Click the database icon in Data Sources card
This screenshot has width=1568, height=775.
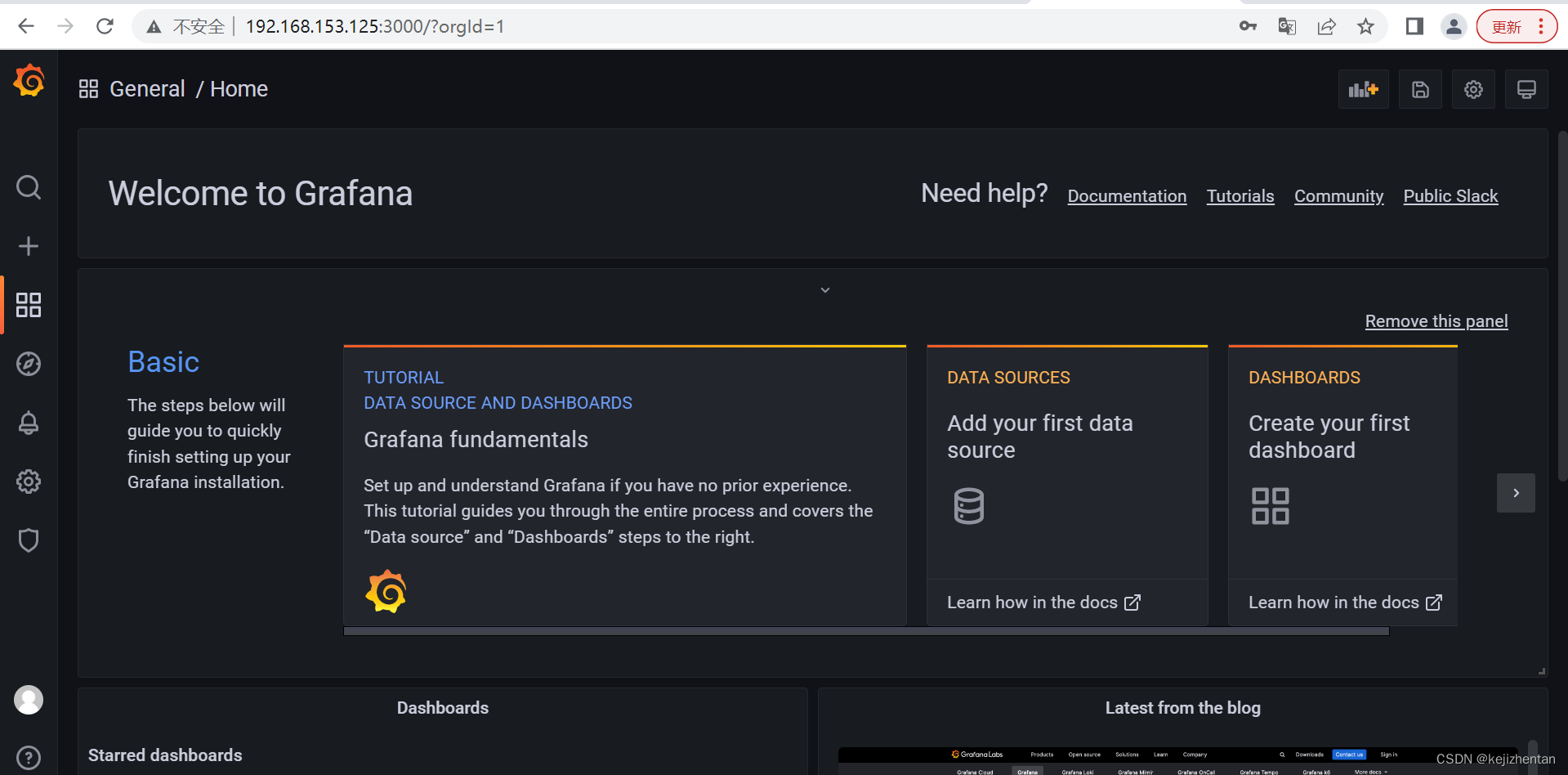click(969, 506)
